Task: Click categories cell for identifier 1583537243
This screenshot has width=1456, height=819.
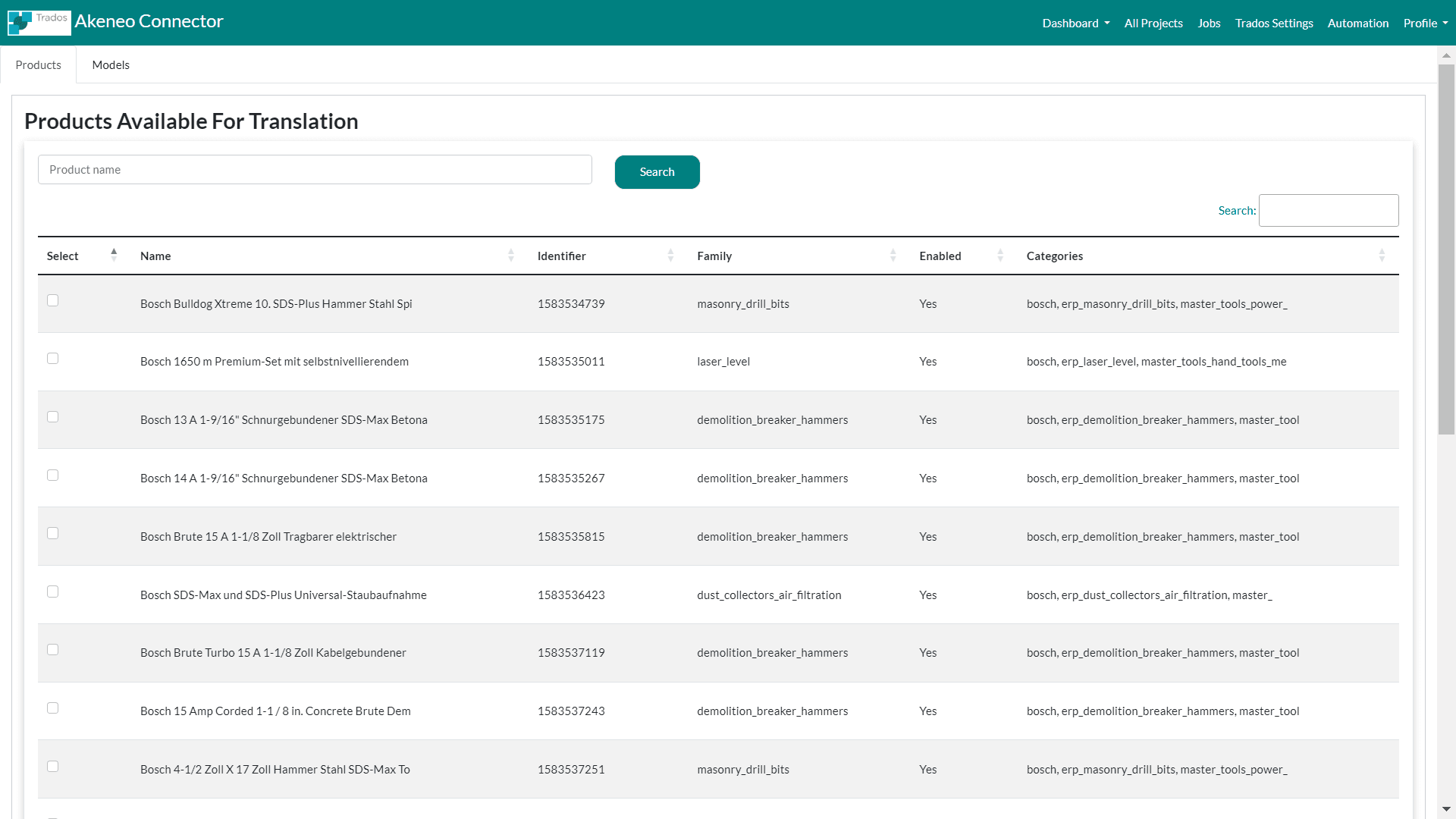Action: coord(1163,711)
